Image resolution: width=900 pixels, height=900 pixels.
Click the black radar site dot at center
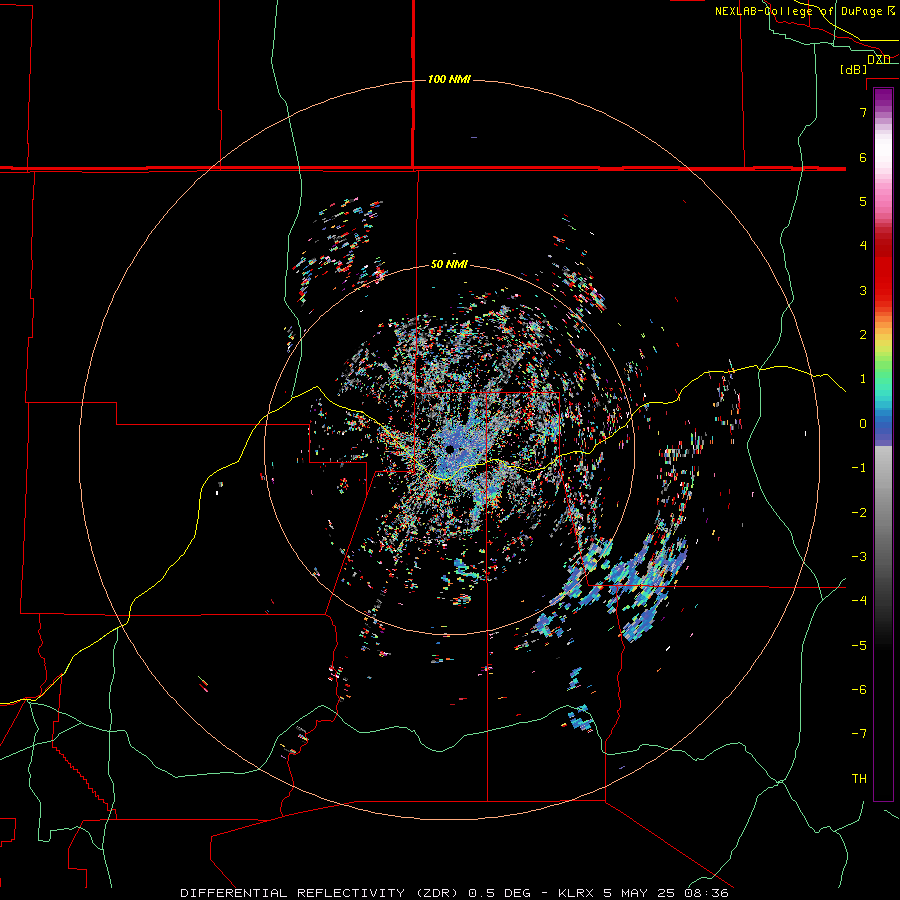(450, 449)
